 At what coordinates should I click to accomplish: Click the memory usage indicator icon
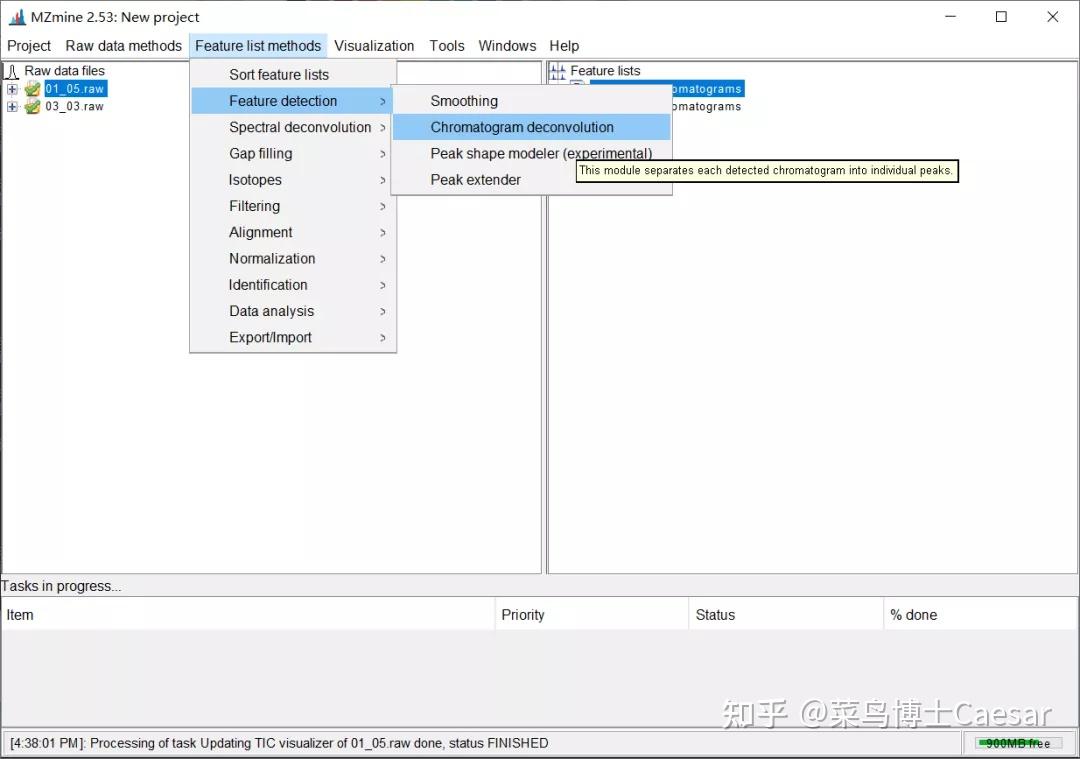click(1017, 743)
